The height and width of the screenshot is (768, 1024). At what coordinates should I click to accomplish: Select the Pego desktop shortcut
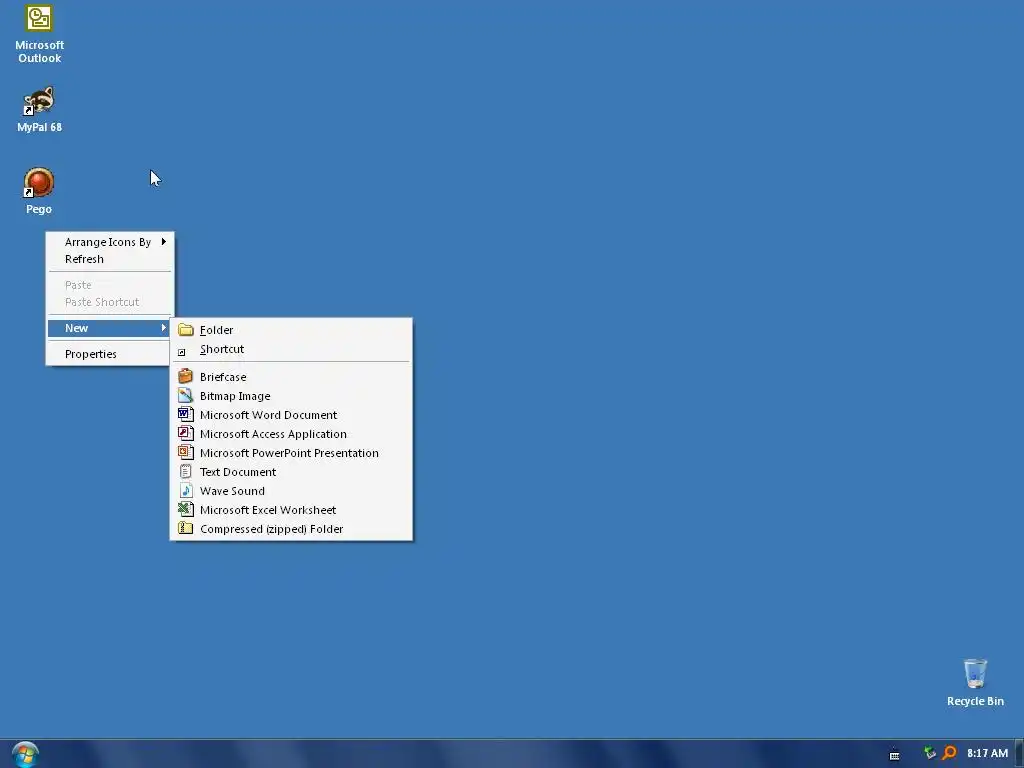[39, 191]
